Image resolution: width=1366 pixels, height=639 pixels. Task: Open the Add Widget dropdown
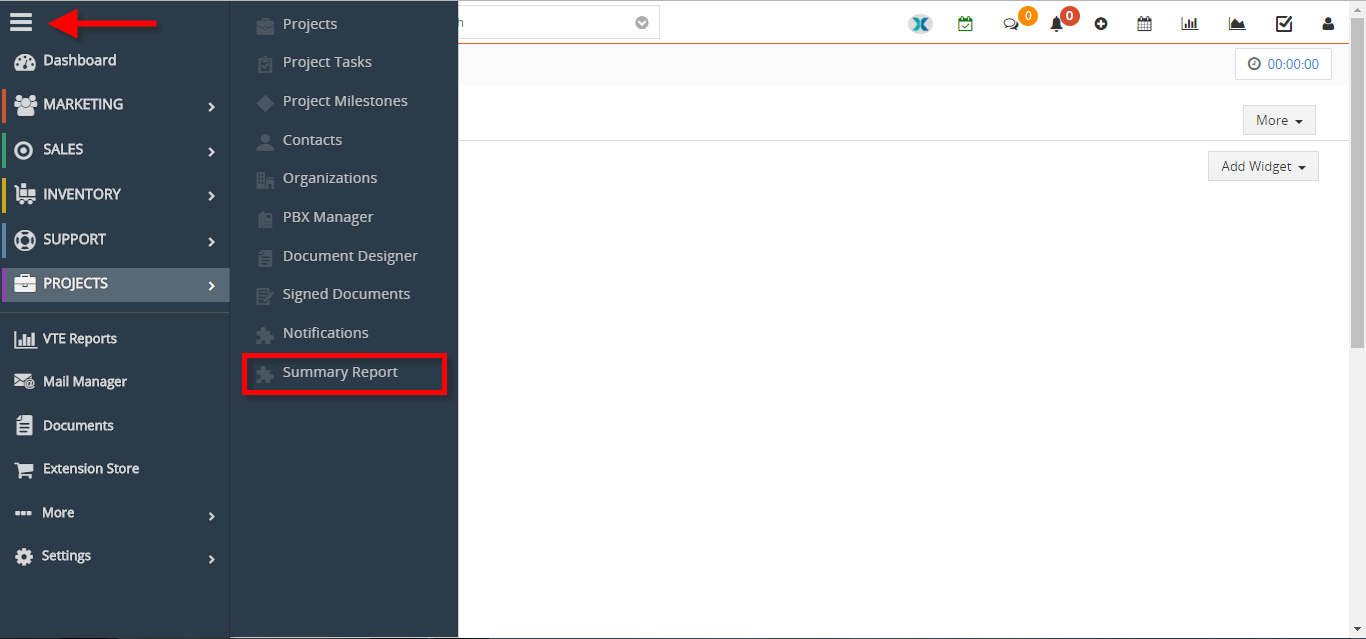[1263, 166]
